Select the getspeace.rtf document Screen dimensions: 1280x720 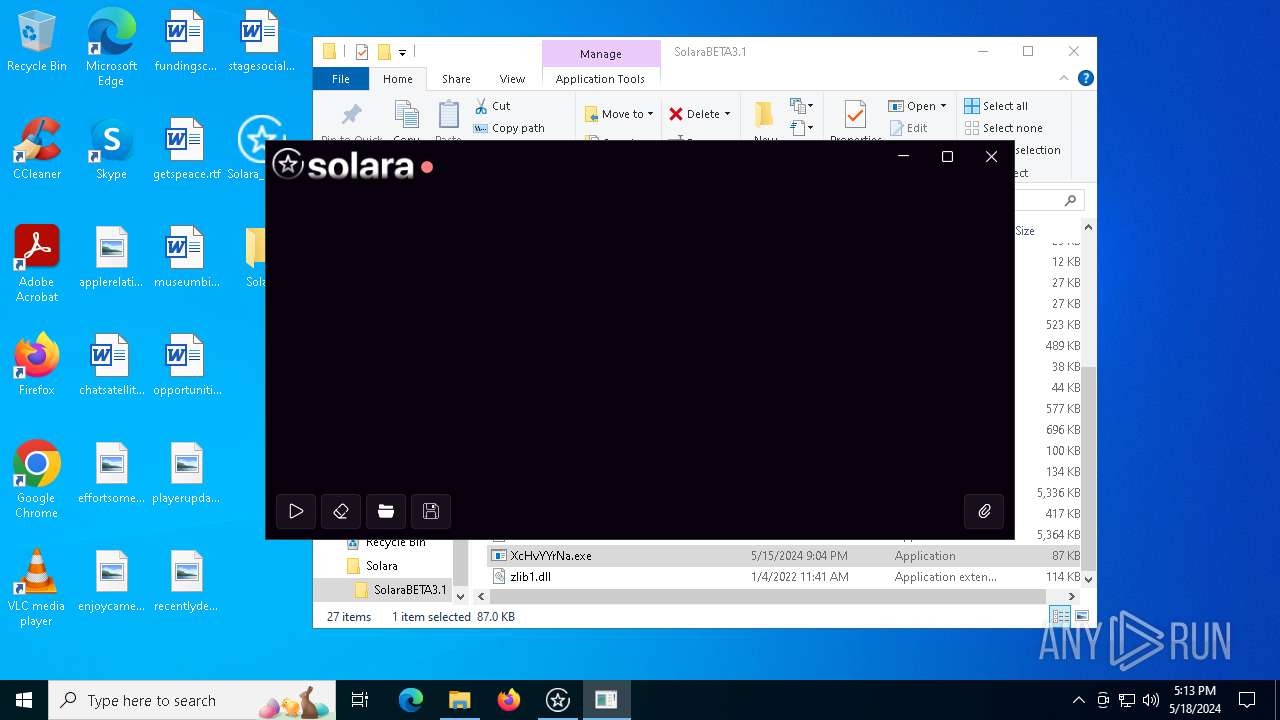(186, 149)
